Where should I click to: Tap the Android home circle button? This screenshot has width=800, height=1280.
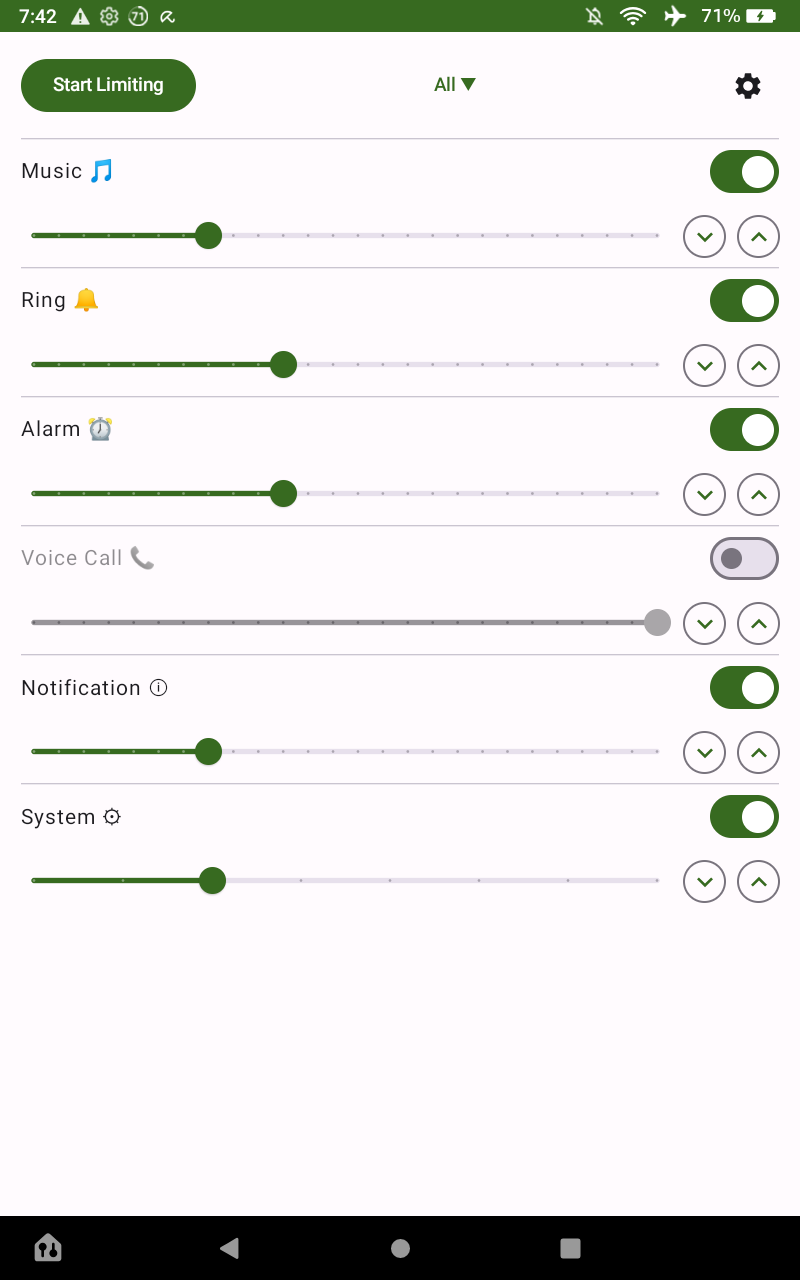(x=400, y=1248)
